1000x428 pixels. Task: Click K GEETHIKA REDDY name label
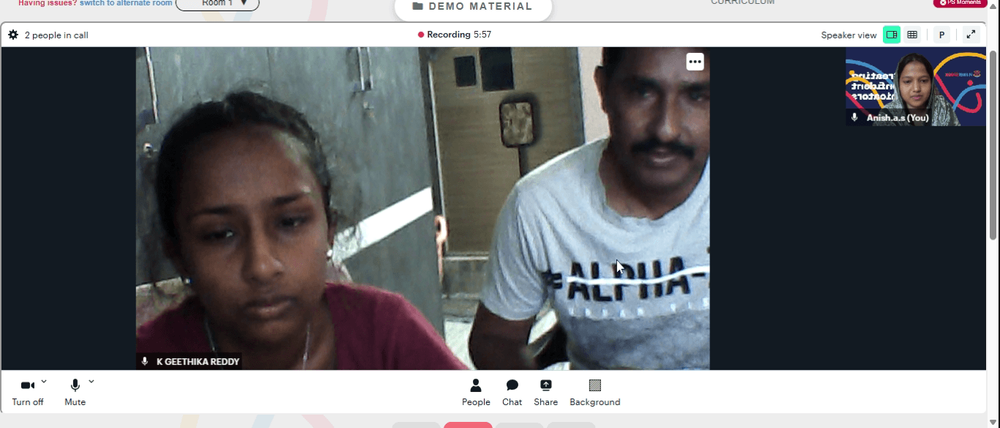pyautogui.click(x=198, y=362)
